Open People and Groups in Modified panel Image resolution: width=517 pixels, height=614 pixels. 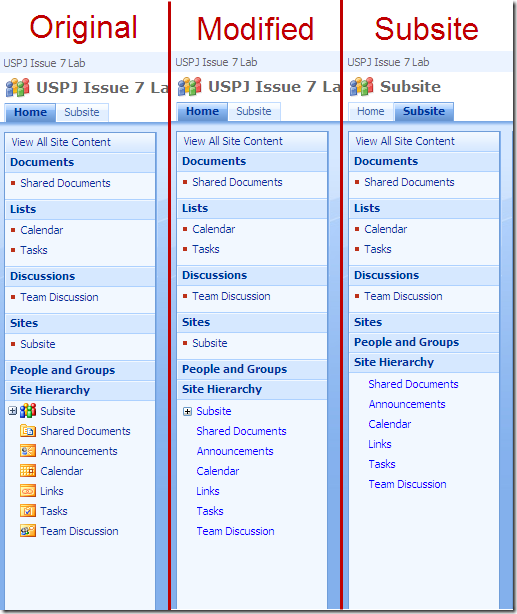pyautogui.click(x=235, y=369)
